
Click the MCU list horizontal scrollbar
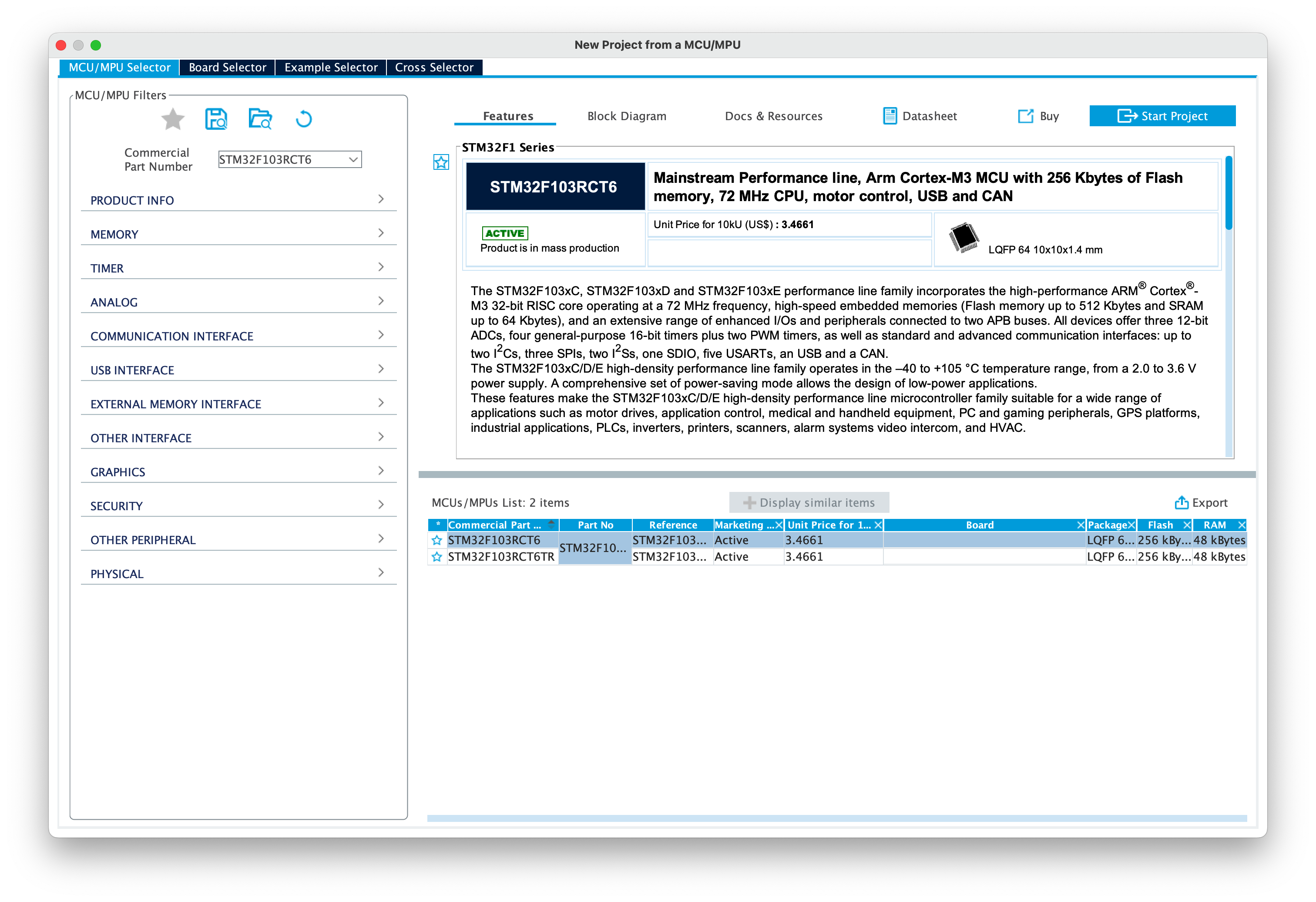(x=836, y=818)
